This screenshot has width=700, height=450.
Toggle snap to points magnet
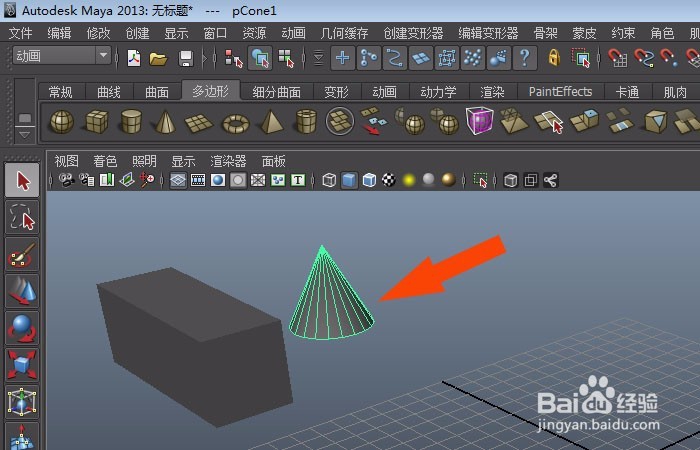point(668,58)
